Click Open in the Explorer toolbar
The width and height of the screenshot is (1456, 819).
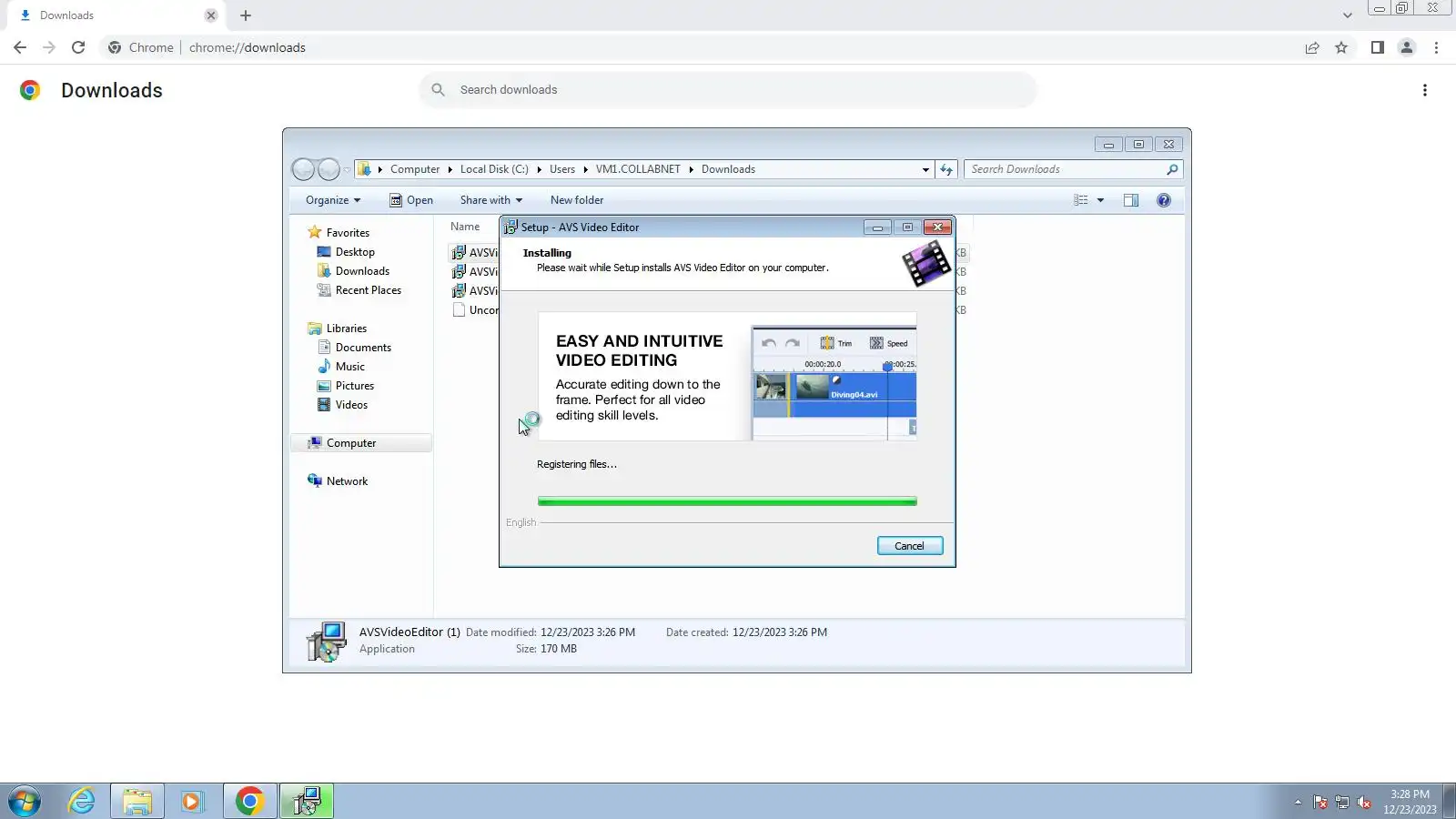[x=411, y=200]
